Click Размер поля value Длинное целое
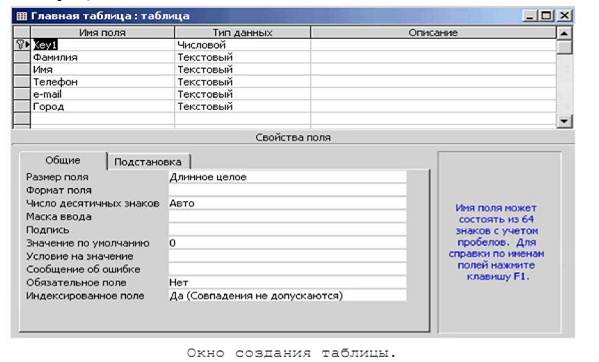The height and width of the screenshot is (362, 599). (x=287, y=177)
